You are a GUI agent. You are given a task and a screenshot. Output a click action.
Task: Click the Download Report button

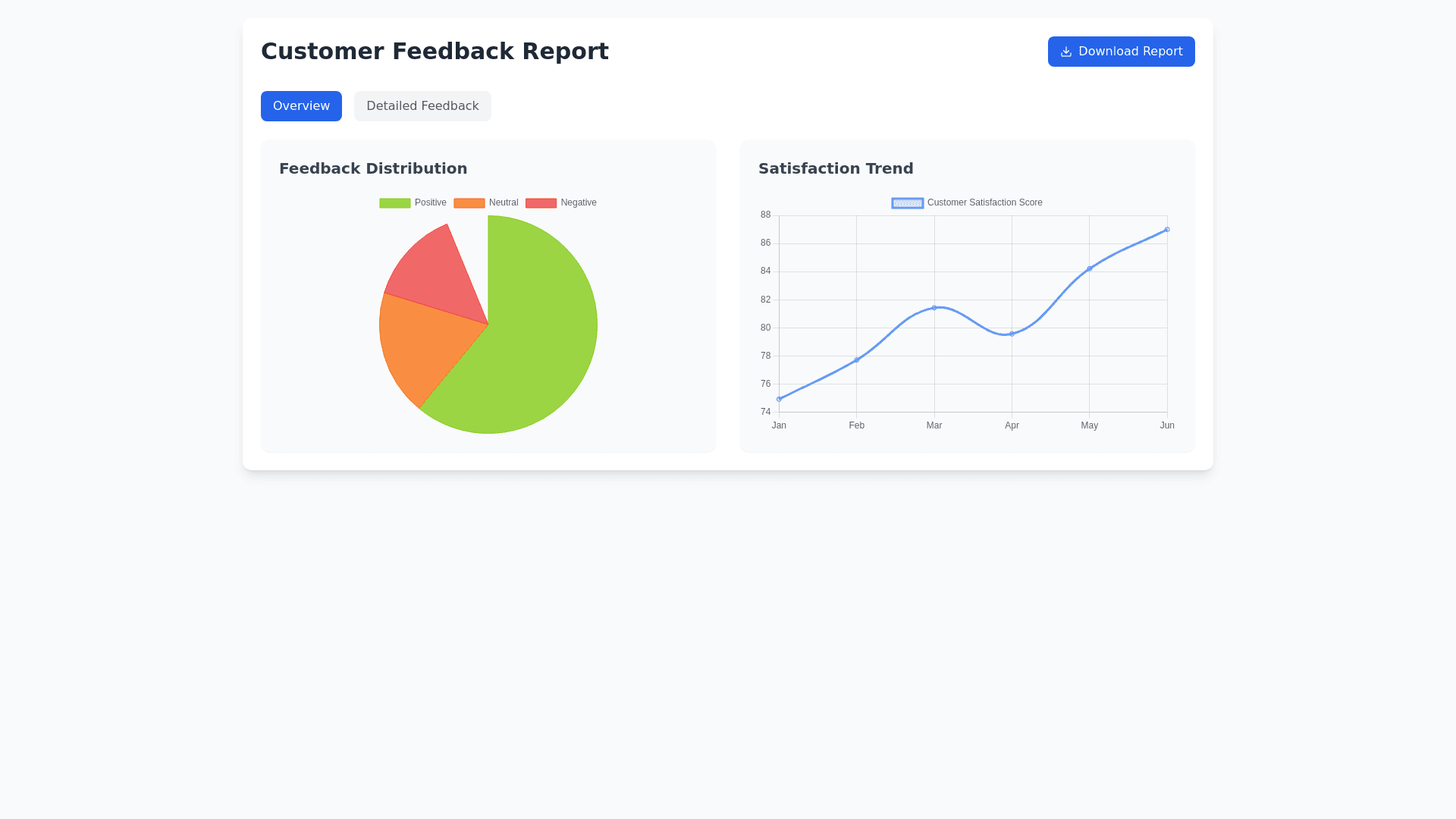(1121, 52)
